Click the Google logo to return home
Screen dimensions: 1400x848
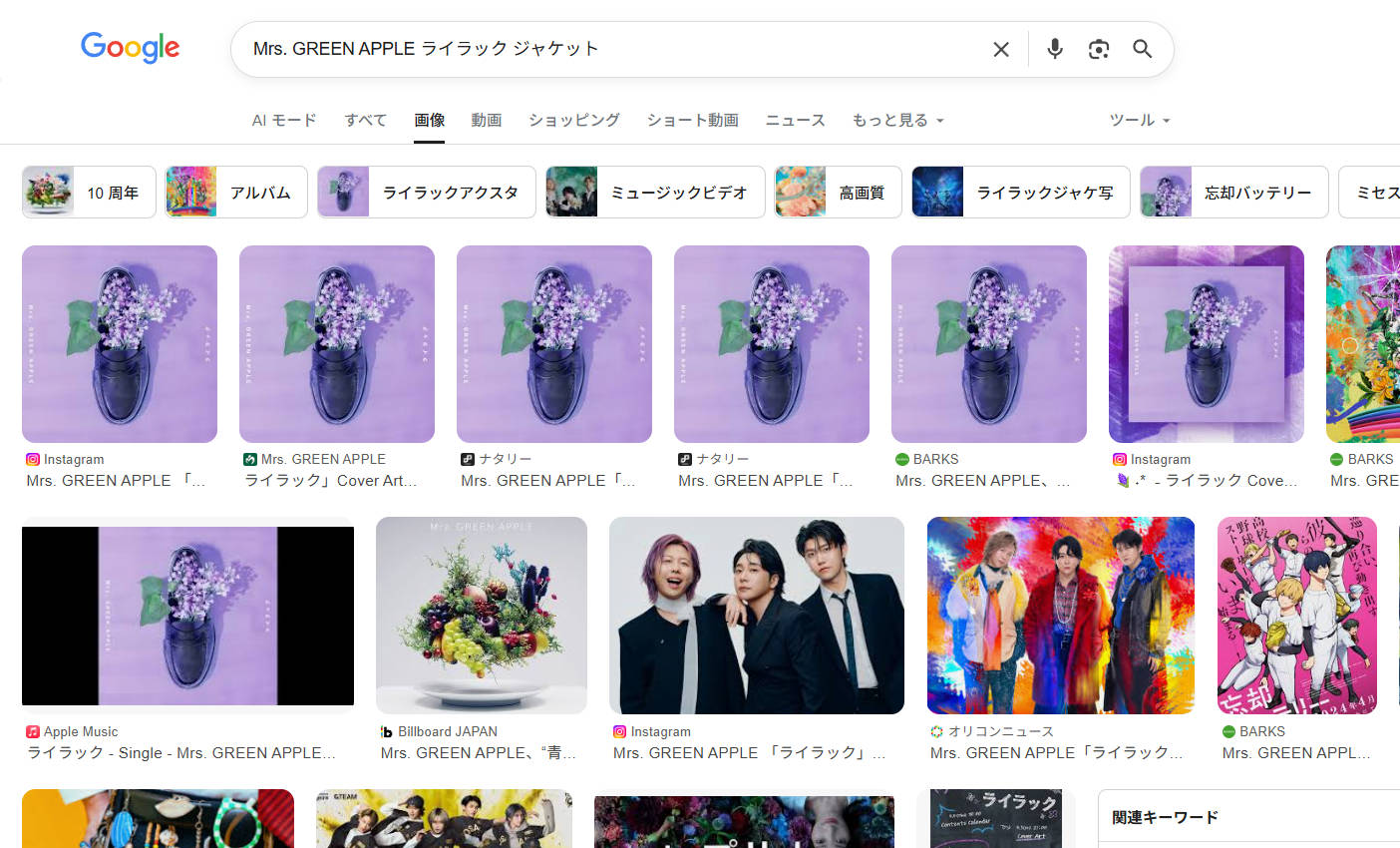point(130,47)
